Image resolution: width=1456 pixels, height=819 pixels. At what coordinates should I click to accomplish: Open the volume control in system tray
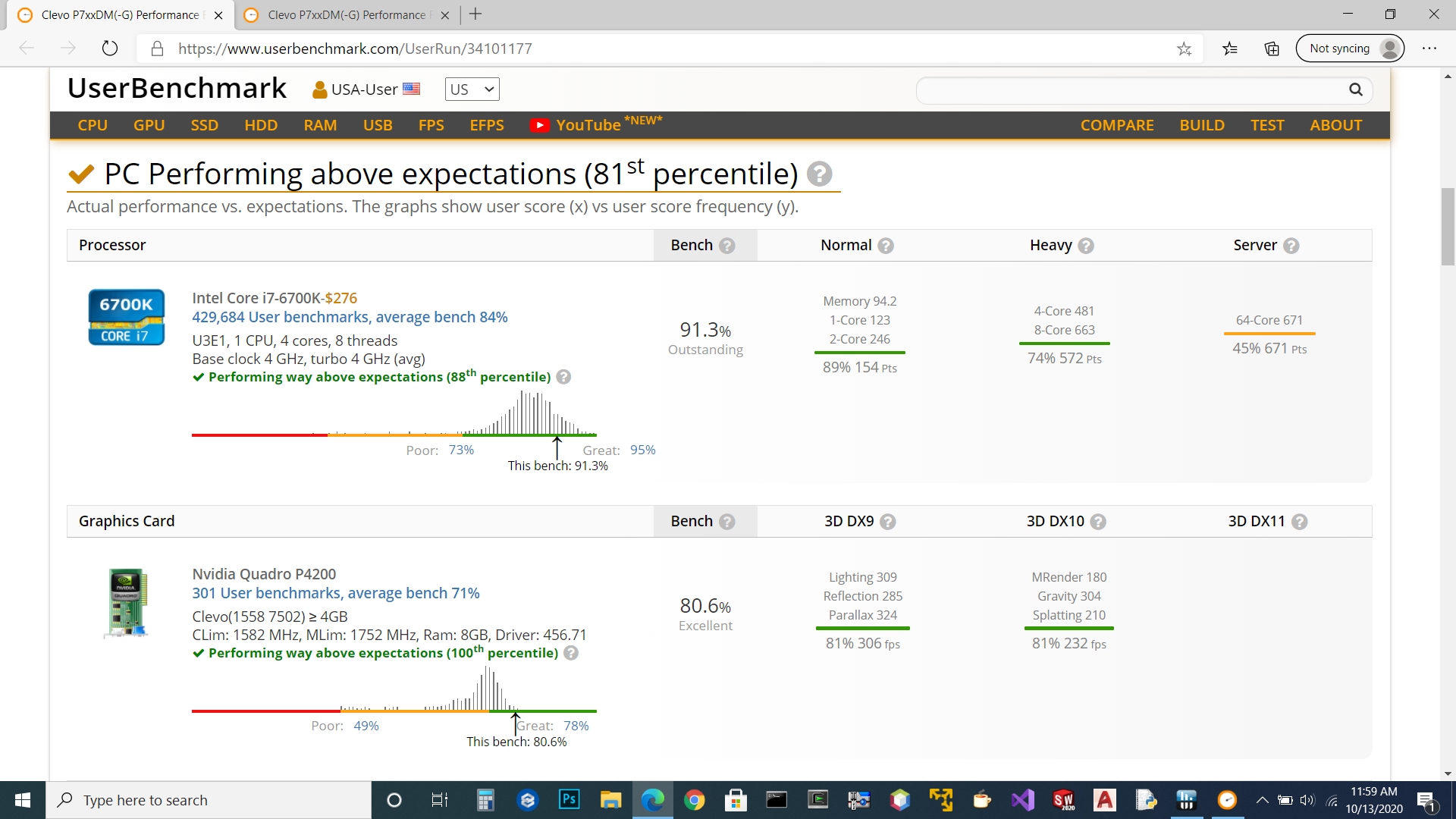1307,800
